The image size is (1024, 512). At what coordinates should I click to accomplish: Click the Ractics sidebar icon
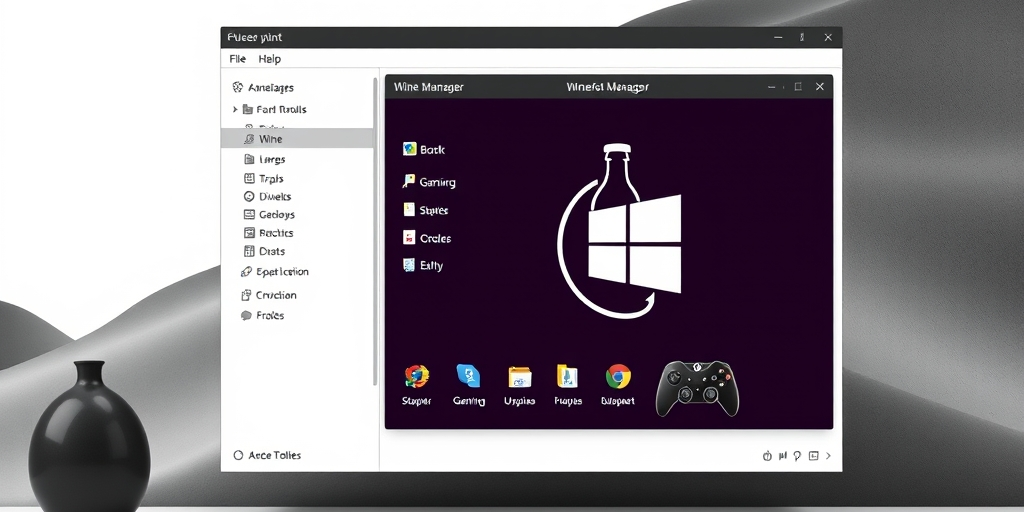point(249,232)
